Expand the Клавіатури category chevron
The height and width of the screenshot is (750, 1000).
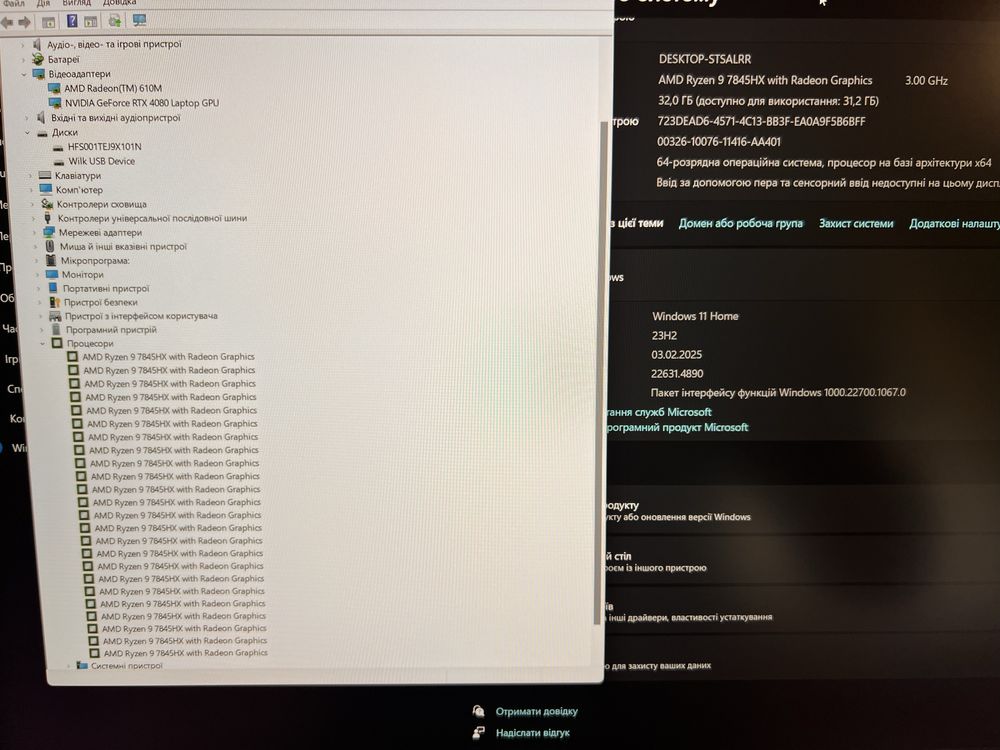(30, 175)
